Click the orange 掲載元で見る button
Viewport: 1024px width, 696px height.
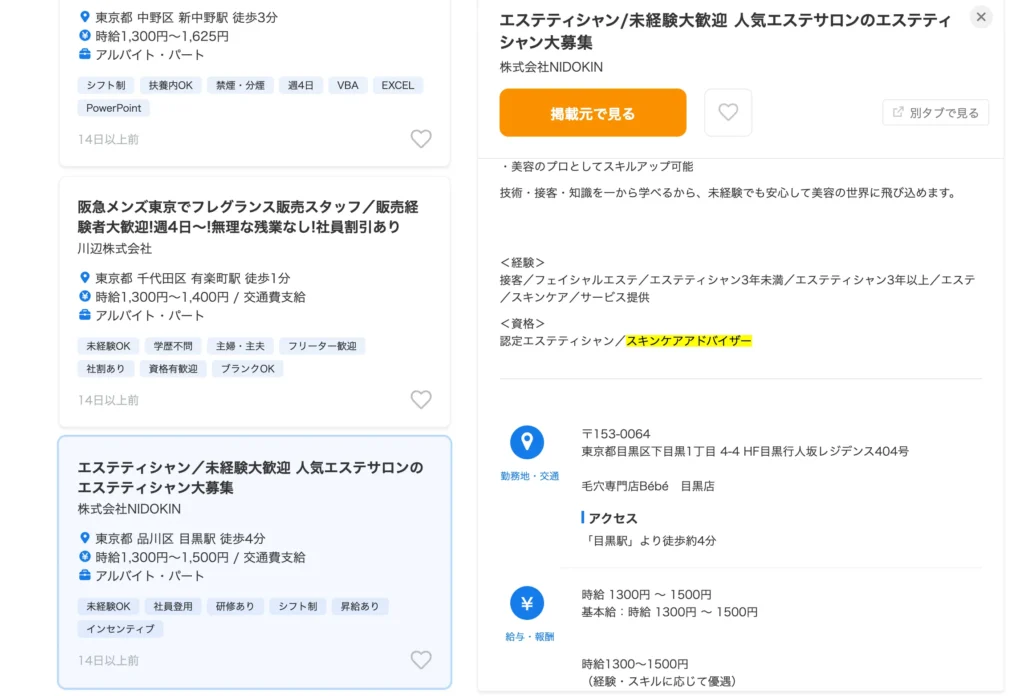tap(593, 113)
